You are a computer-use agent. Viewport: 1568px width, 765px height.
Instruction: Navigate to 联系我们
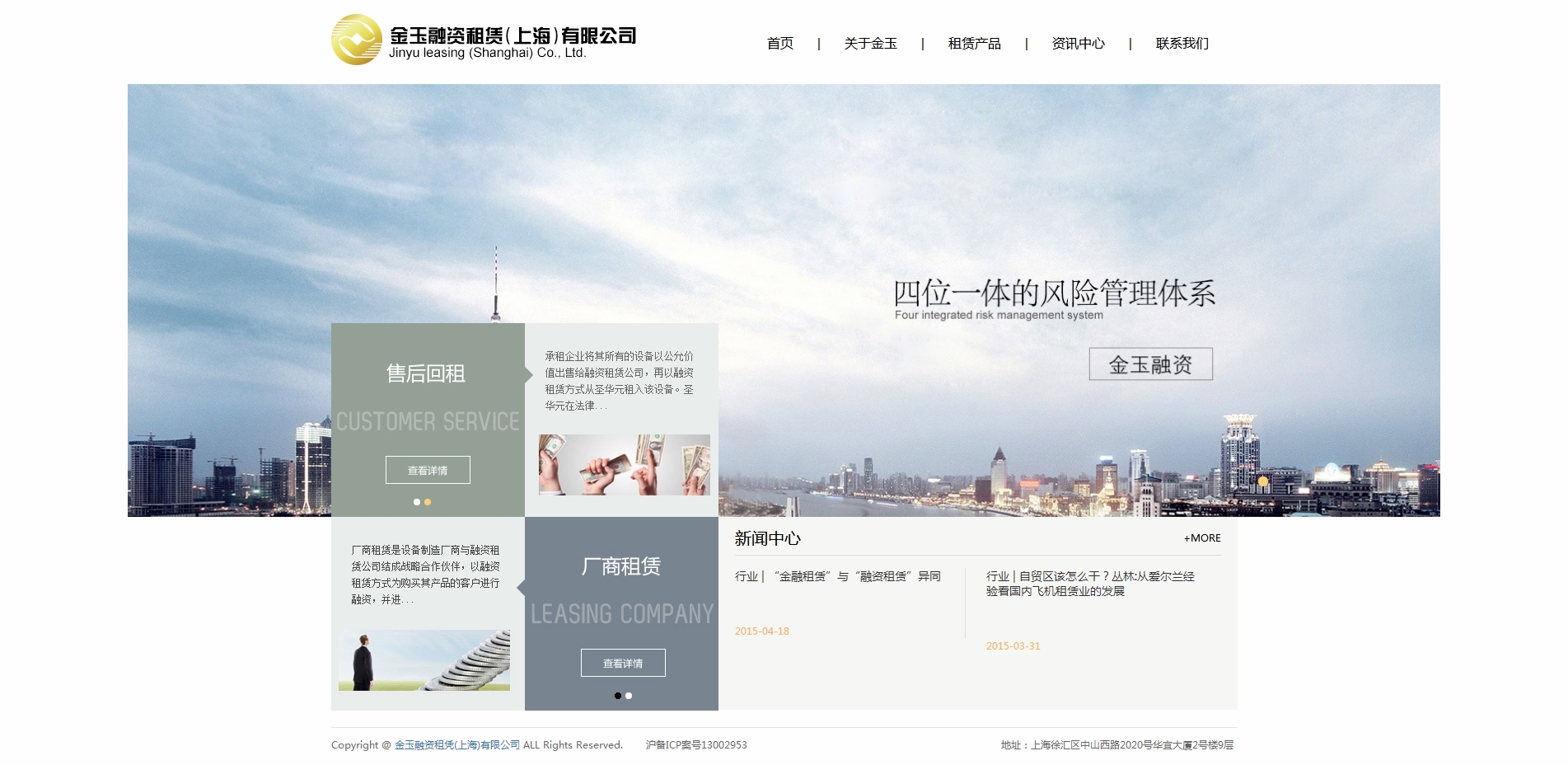tap(1181, 44)
